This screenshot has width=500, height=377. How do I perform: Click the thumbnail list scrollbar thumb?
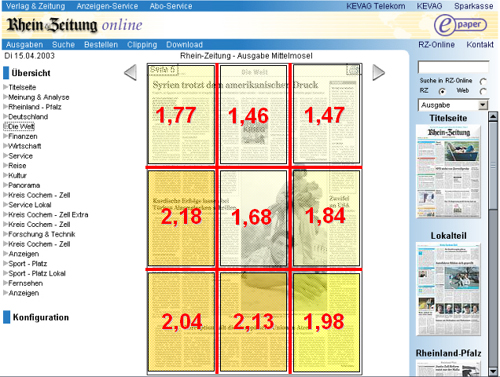coord(493,165)
